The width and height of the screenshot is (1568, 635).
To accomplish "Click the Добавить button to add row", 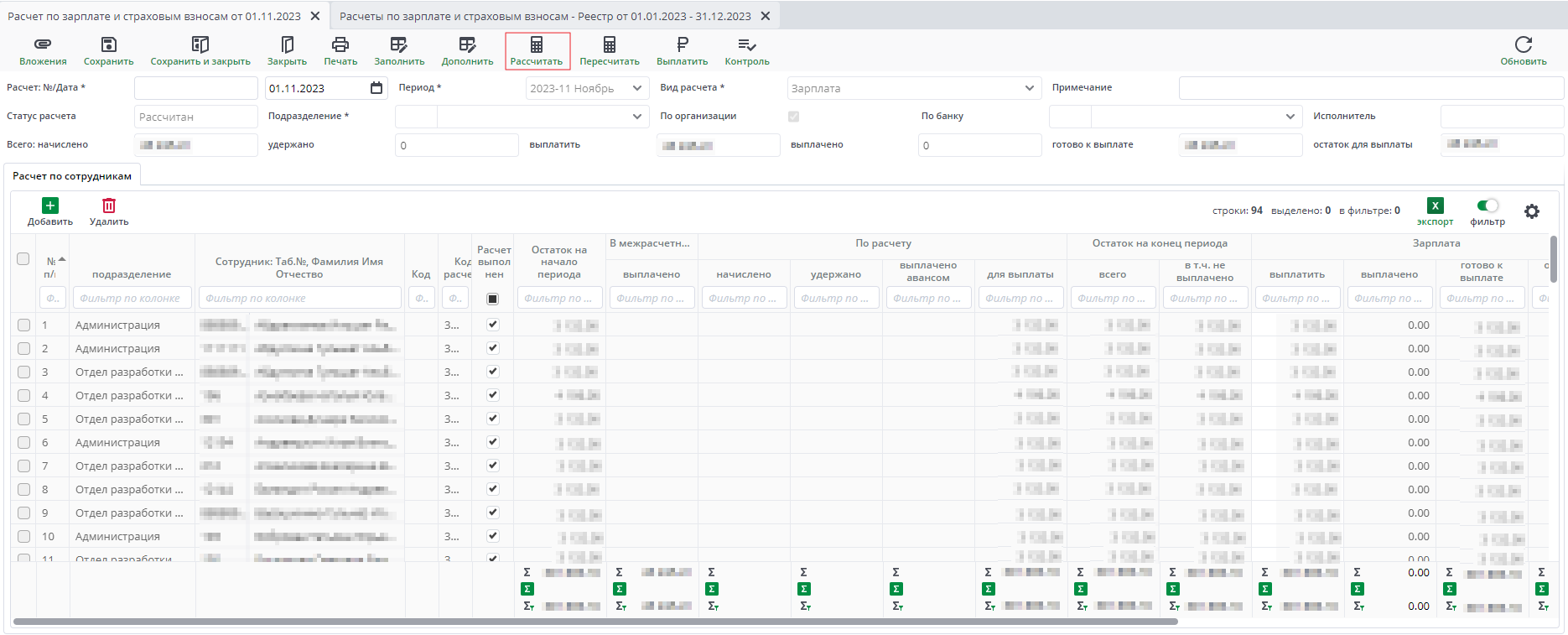I will click(50, 206).
